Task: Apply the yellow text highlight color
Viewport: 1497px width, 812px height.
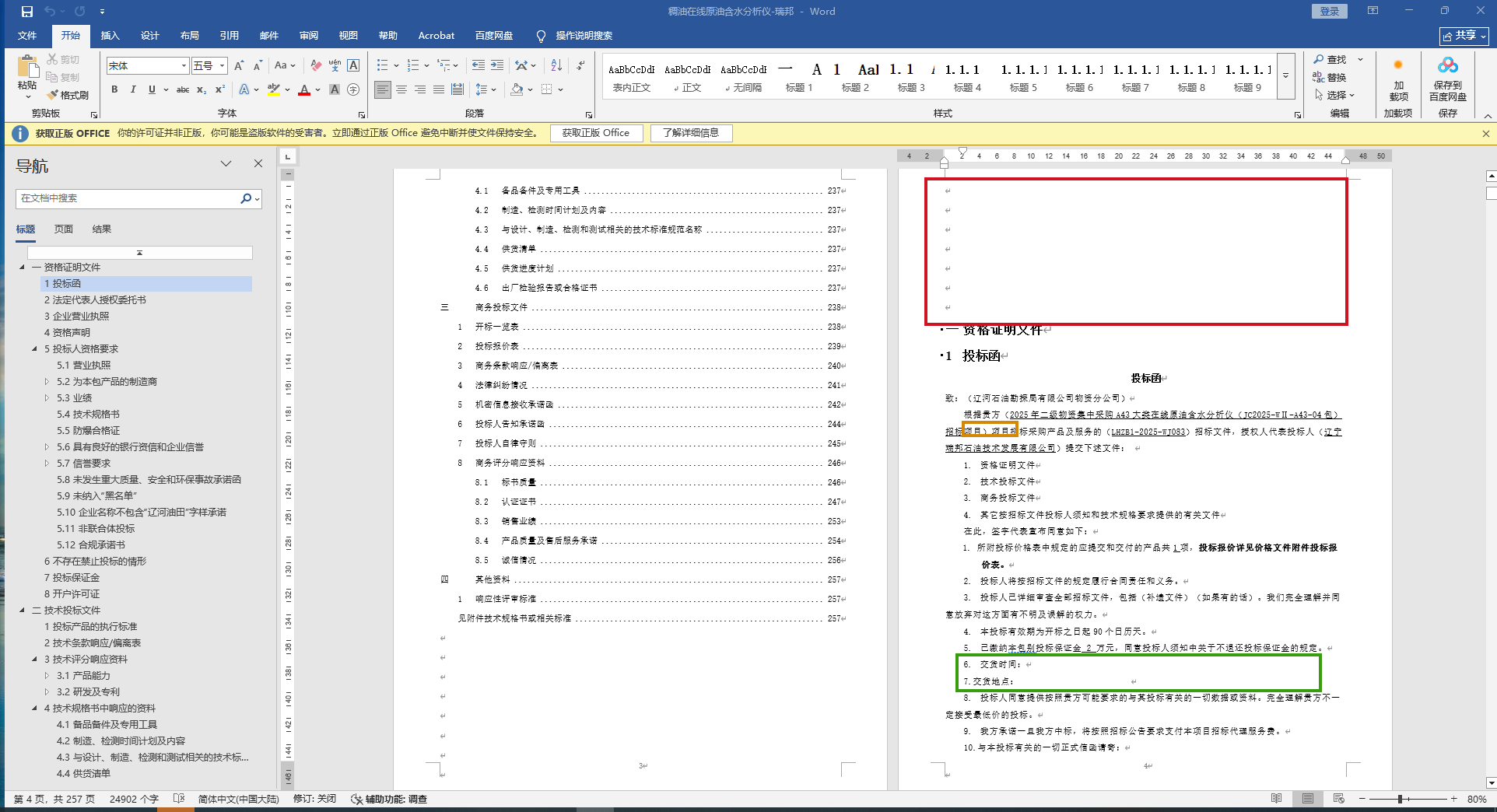Action: [x=274, y=89]
